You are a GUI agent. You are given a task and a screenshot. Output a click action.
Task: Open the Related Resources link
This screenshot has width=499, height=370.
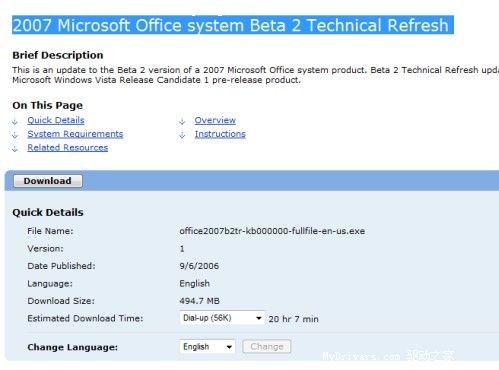coord(68,148)
